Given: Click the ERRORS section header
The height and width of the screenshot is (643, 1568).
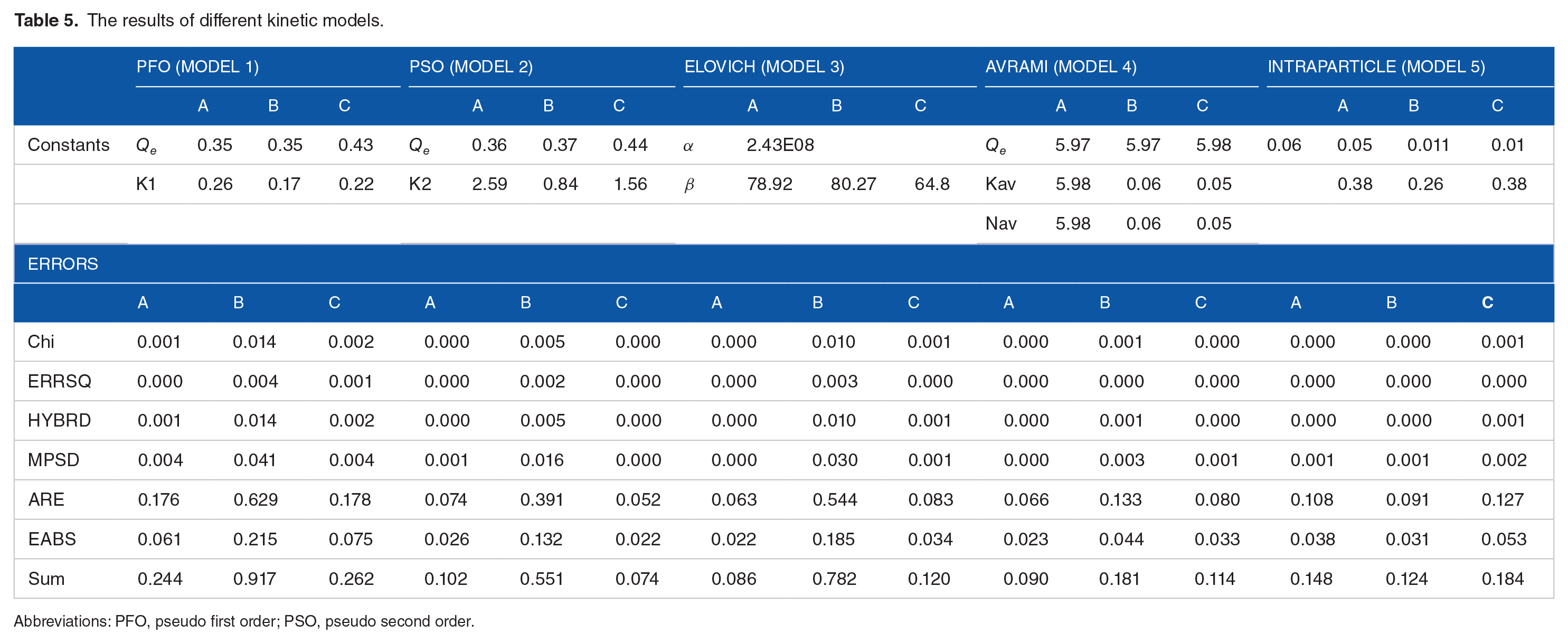Looking at the screenshot, I should pyautogui.click(x=63, y=263).
